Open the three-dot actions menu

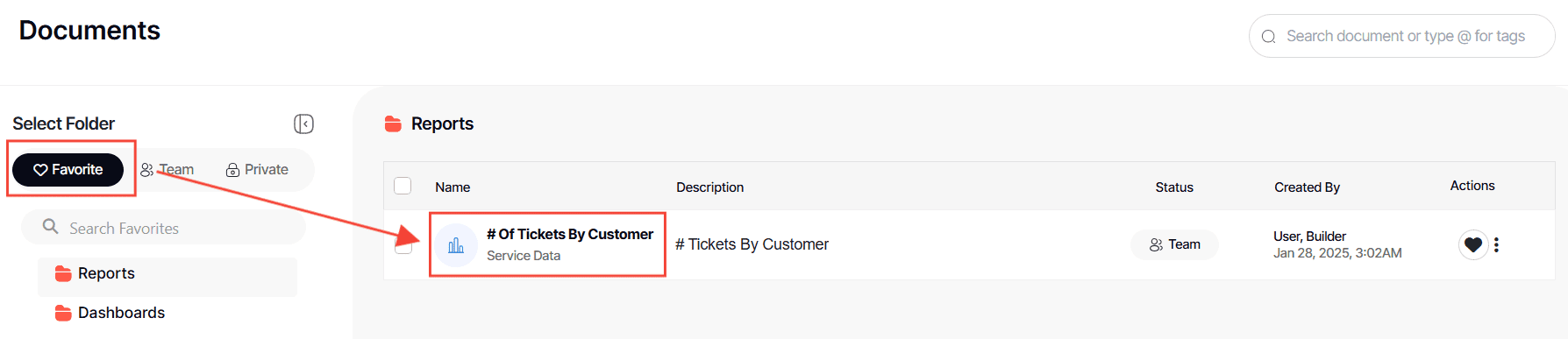pos(1496,244)
